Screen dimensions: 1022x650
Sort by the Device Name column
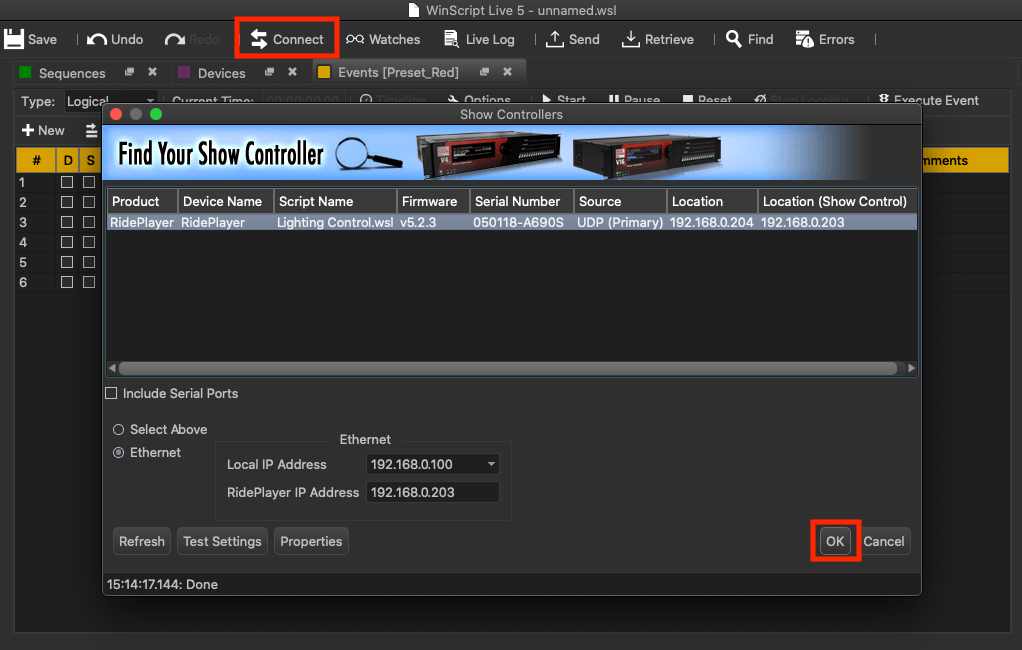point(226,201)
